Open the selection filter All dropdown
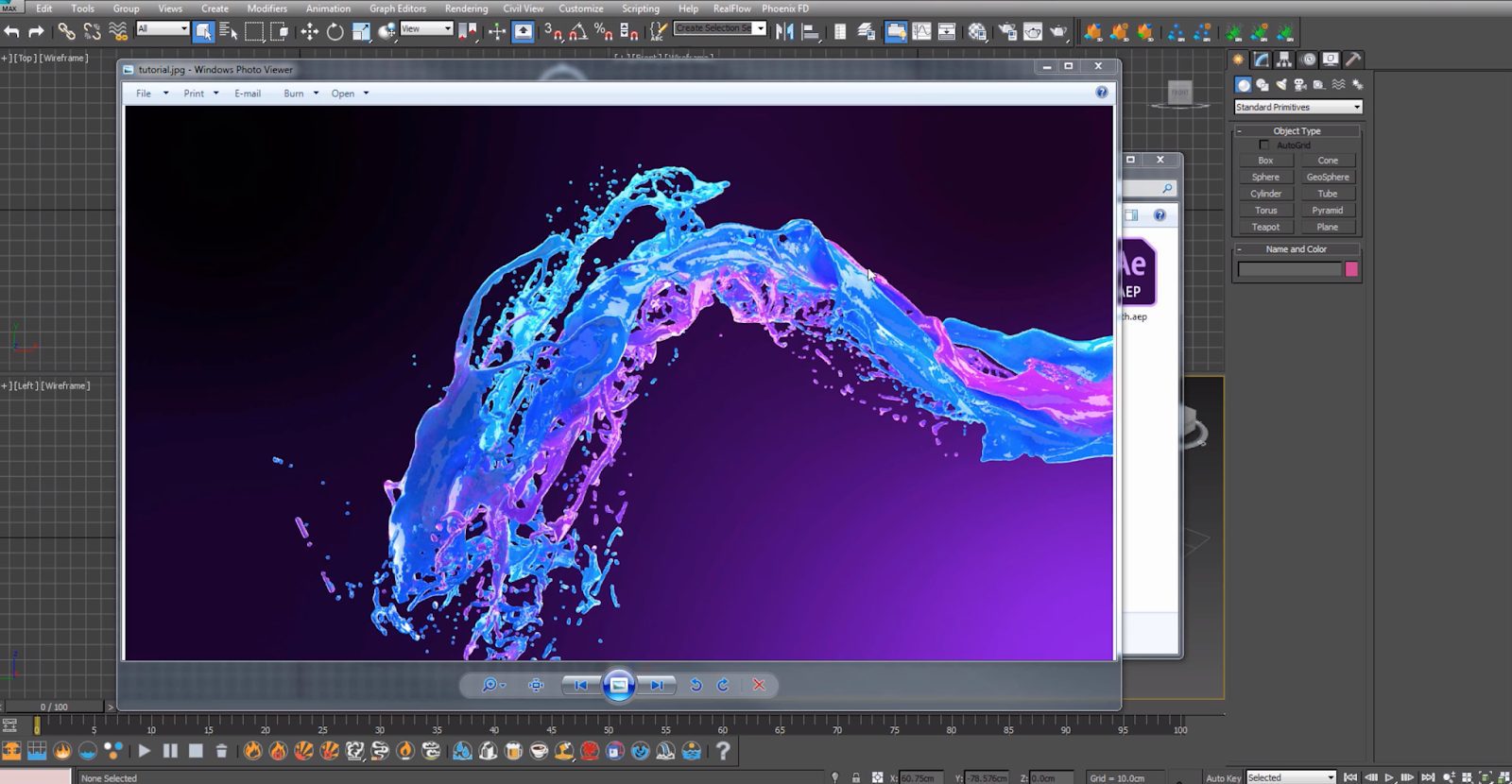 coord(163,29)
